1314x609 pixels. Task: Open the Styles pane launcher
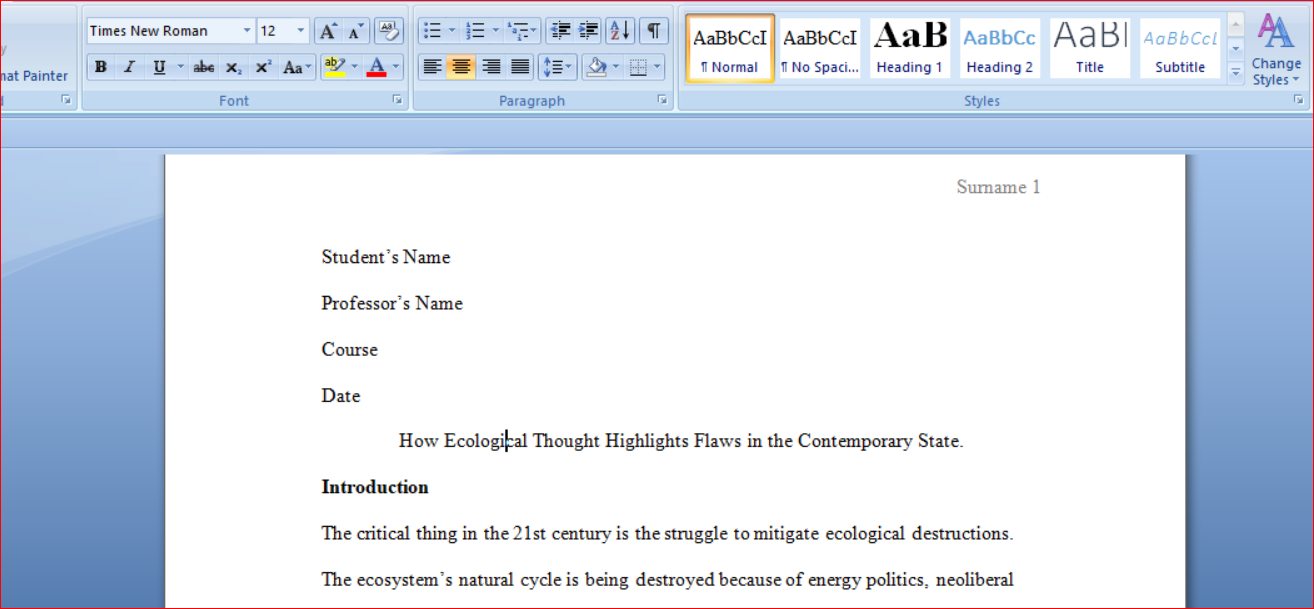pos(1298,100)
